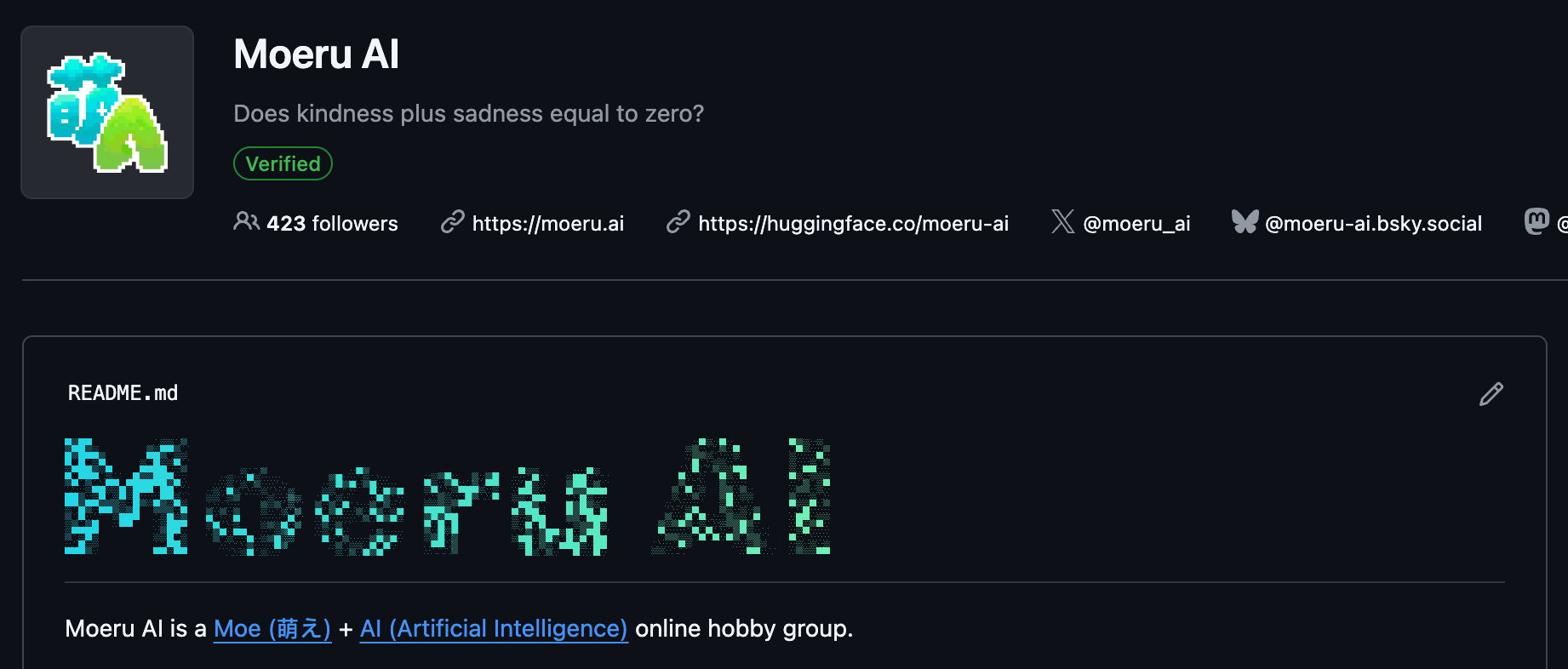This screenshot has height=669, width=1568.
Task: Open the huggingface.co/moeru-ai link
Action: [853, 224]
